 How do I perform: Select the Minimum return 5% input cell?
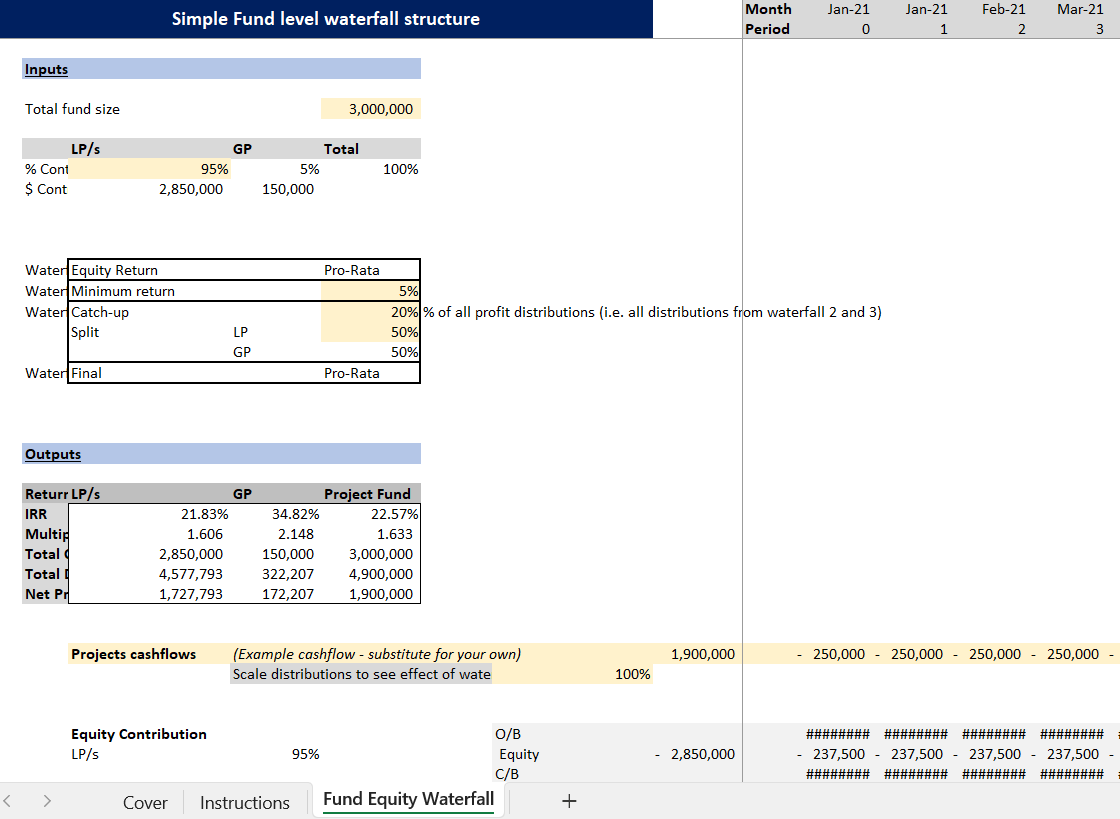(371, 291)
